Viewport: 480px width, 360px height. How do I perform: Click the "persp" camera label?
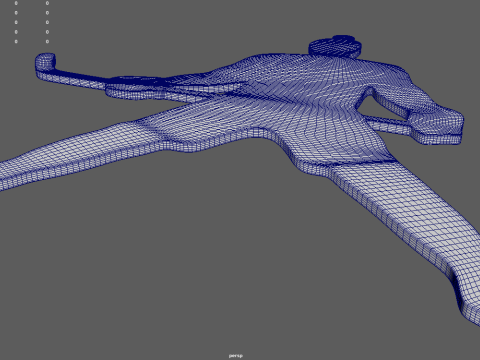[236, 356]
